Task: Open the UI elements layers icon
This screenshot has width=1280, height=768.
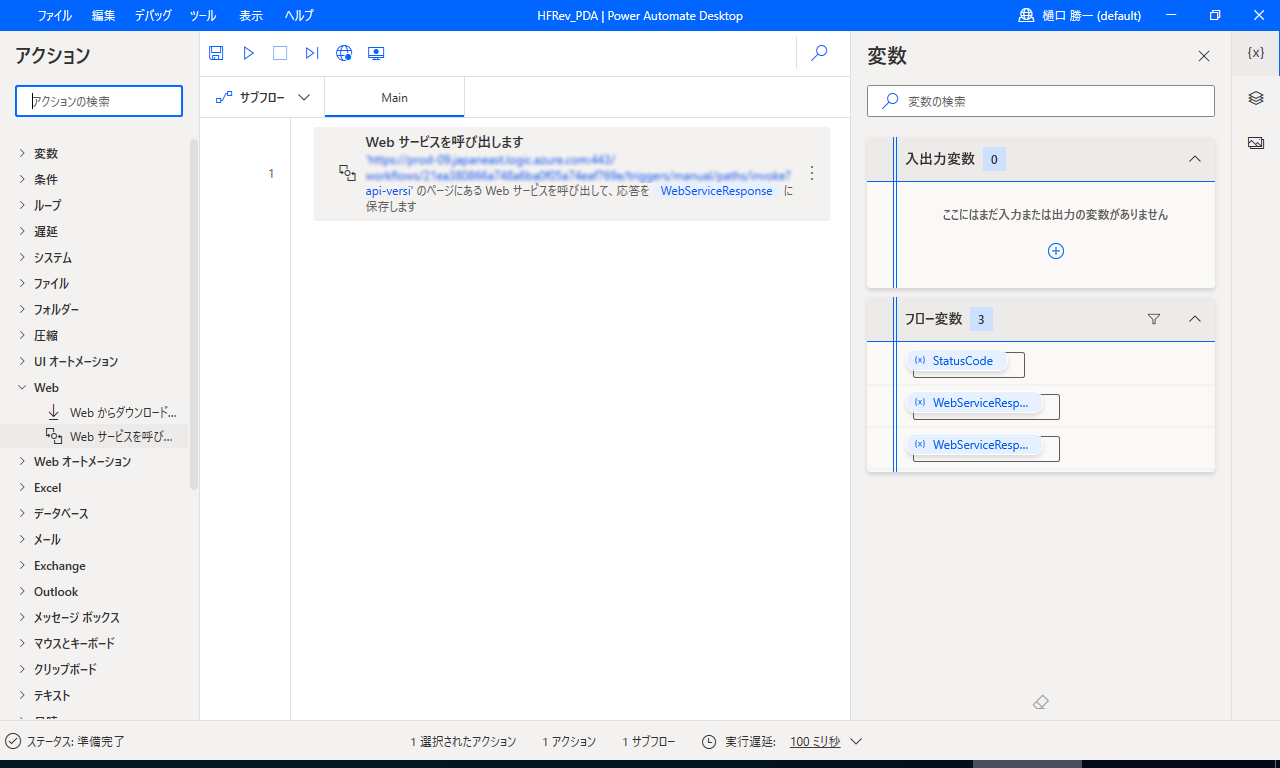Action: pos(1256,98)
